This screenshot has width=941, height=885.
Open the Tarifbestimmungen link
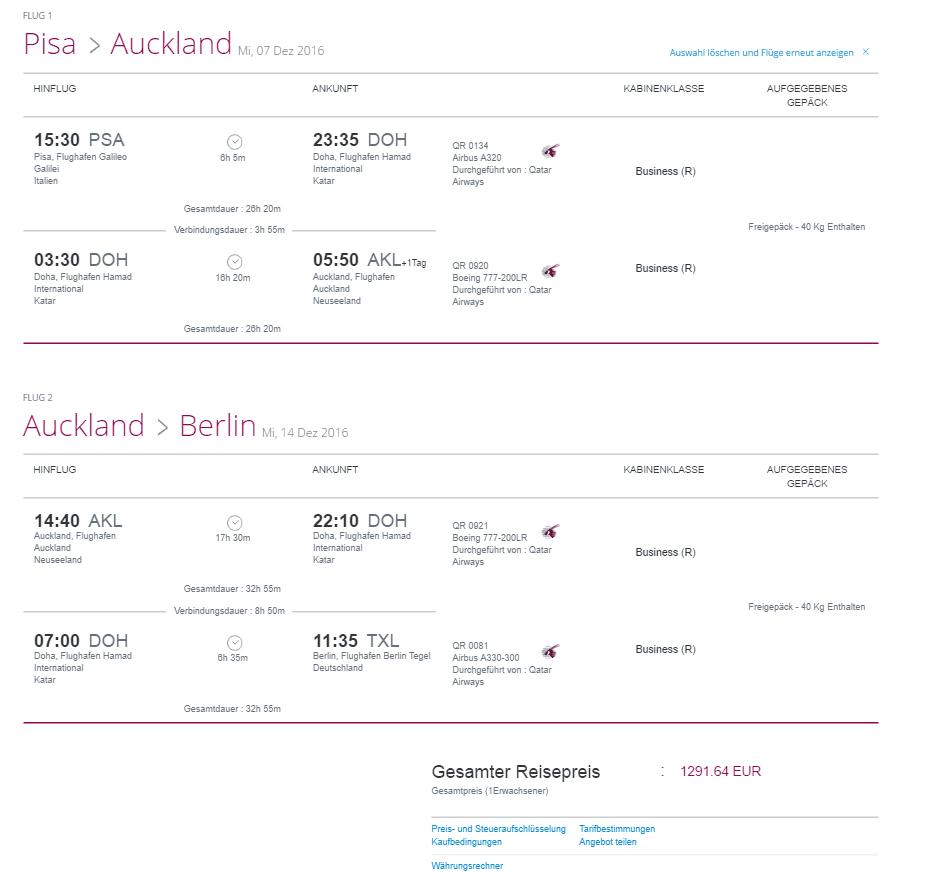[x=617, y=829]
